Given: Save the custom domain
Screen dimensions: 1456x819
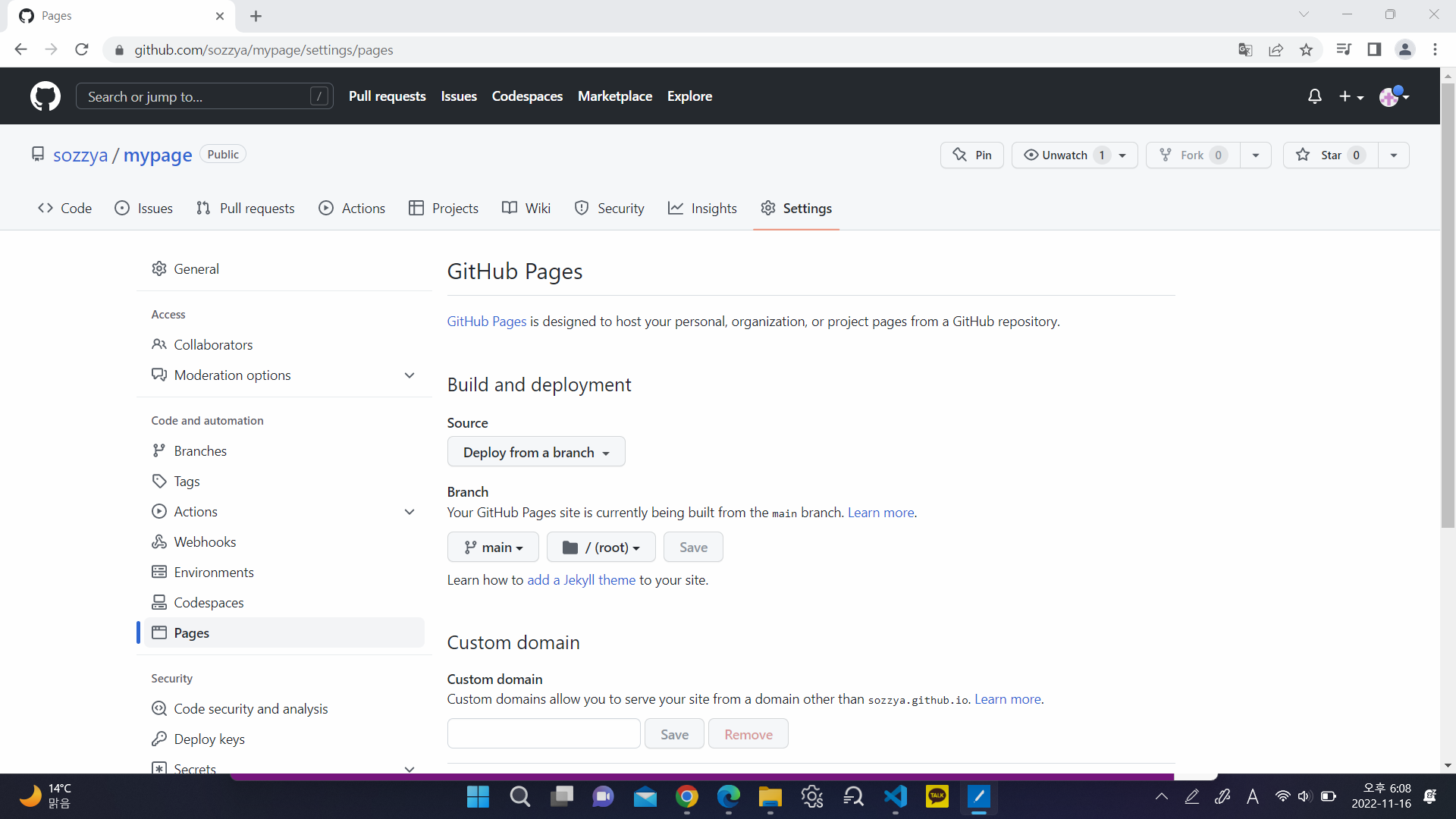Looking at the screenshot, I should [x=674, y=734].
